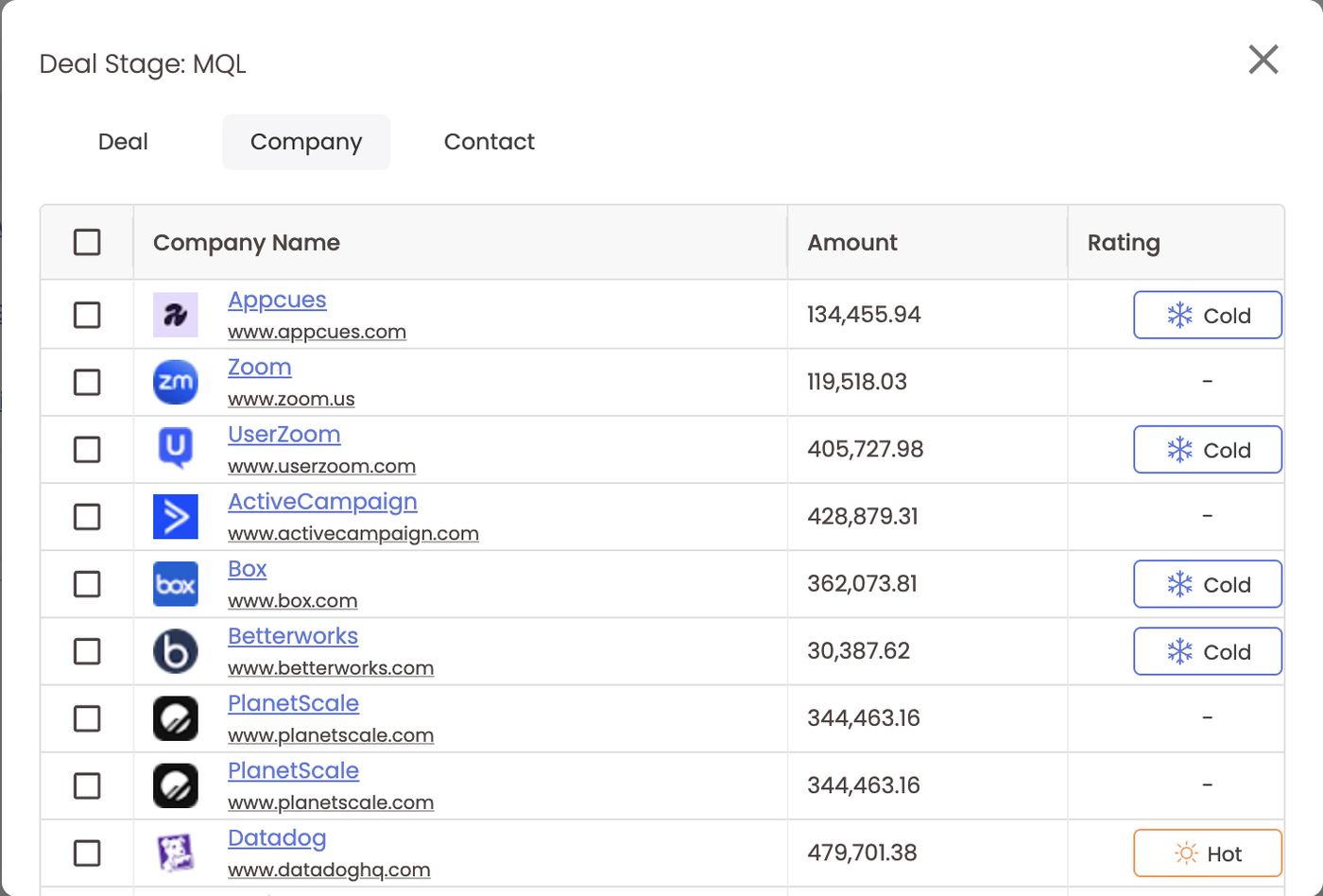This screenshot has width=1323, height=896.
Task: Click the amount 428,879.31 for ActiveCampaign
Action: pyautogui.click(x=863, y=516)
